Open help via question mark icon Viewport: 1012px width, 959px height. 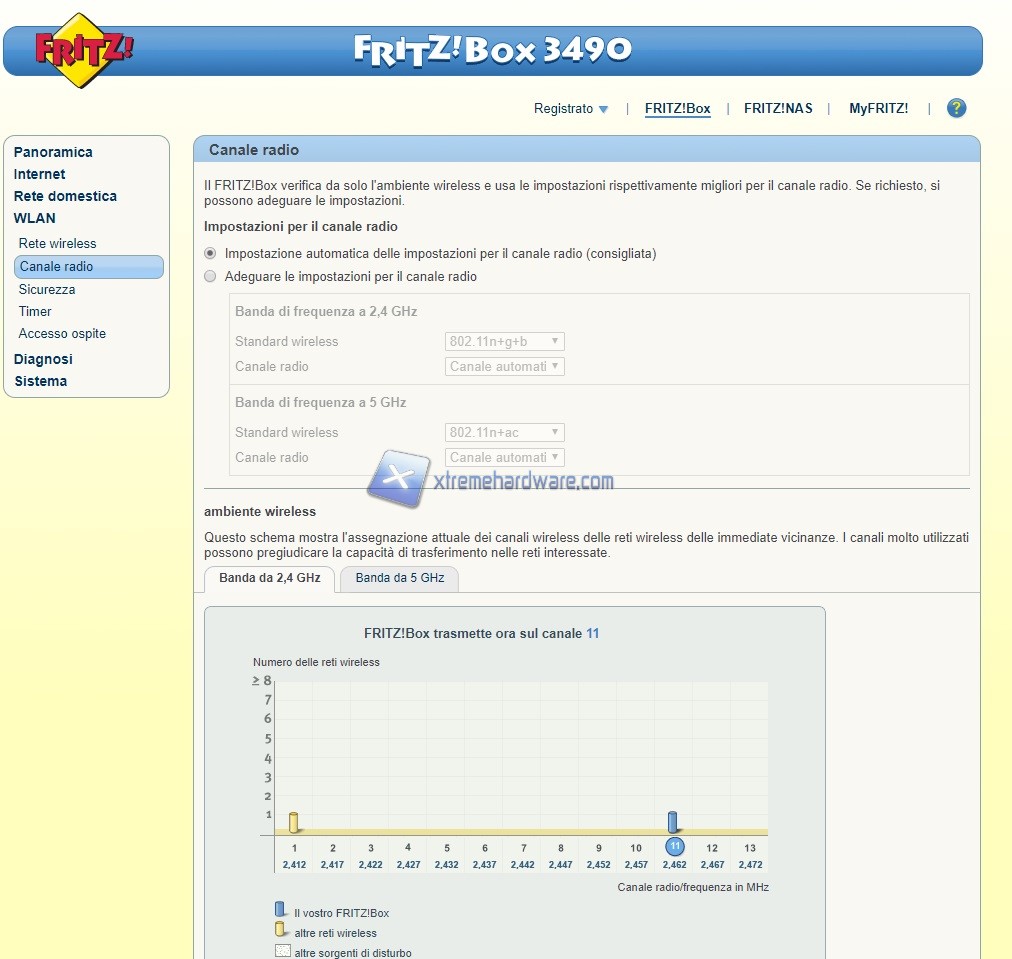click(957, 108)
